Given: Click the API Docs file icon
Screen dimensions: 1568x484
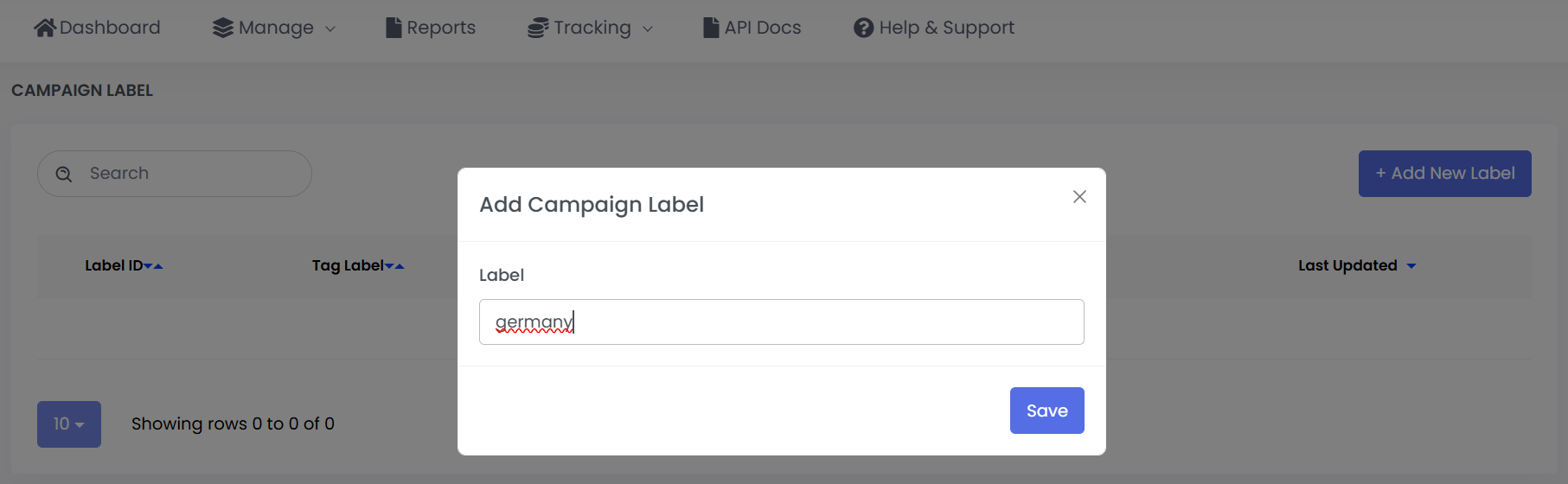Looking at the screenshot, I should pos(711,28).
